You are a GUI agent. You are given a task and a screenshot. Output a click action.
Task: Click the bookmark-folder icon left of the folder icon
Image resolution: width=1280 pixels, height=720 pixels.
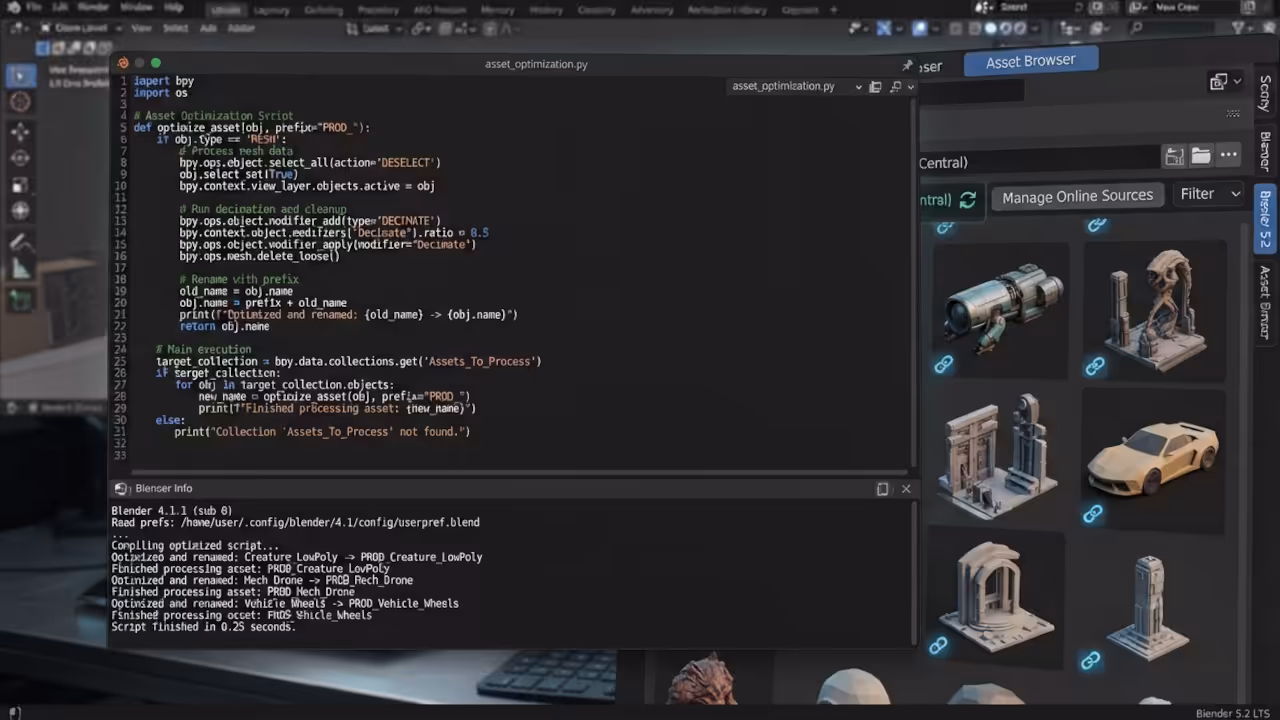coord(1174,156)
